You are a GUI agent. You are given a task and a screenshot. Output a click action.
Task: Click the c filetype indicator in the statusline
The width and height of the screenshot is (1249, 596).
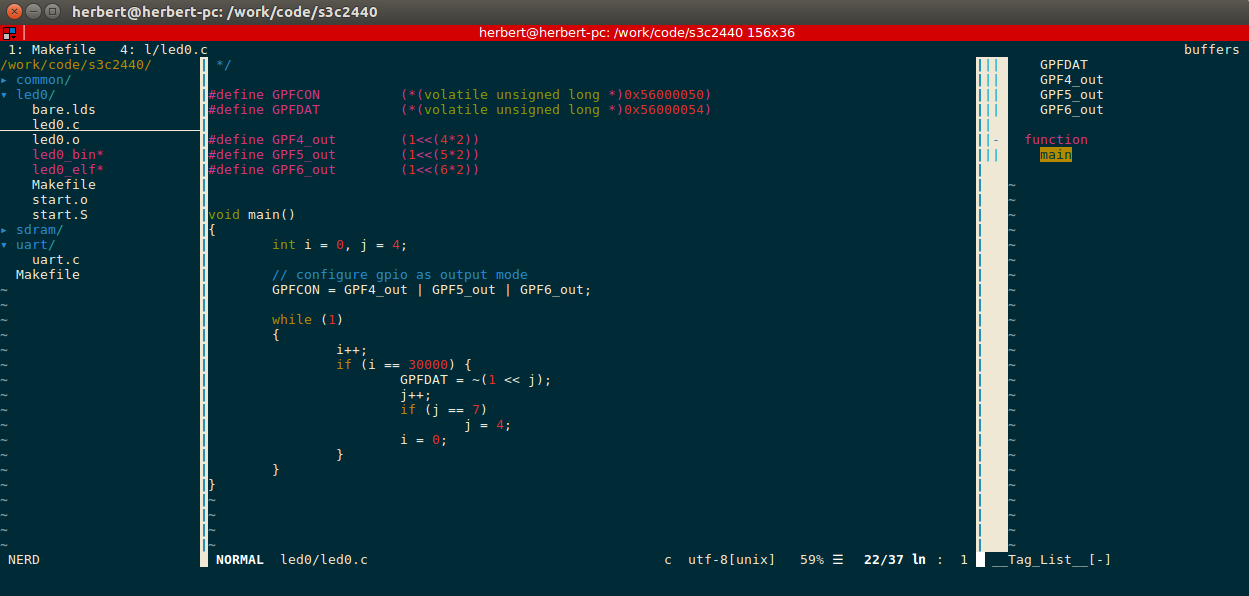click(x=667, y=559)
